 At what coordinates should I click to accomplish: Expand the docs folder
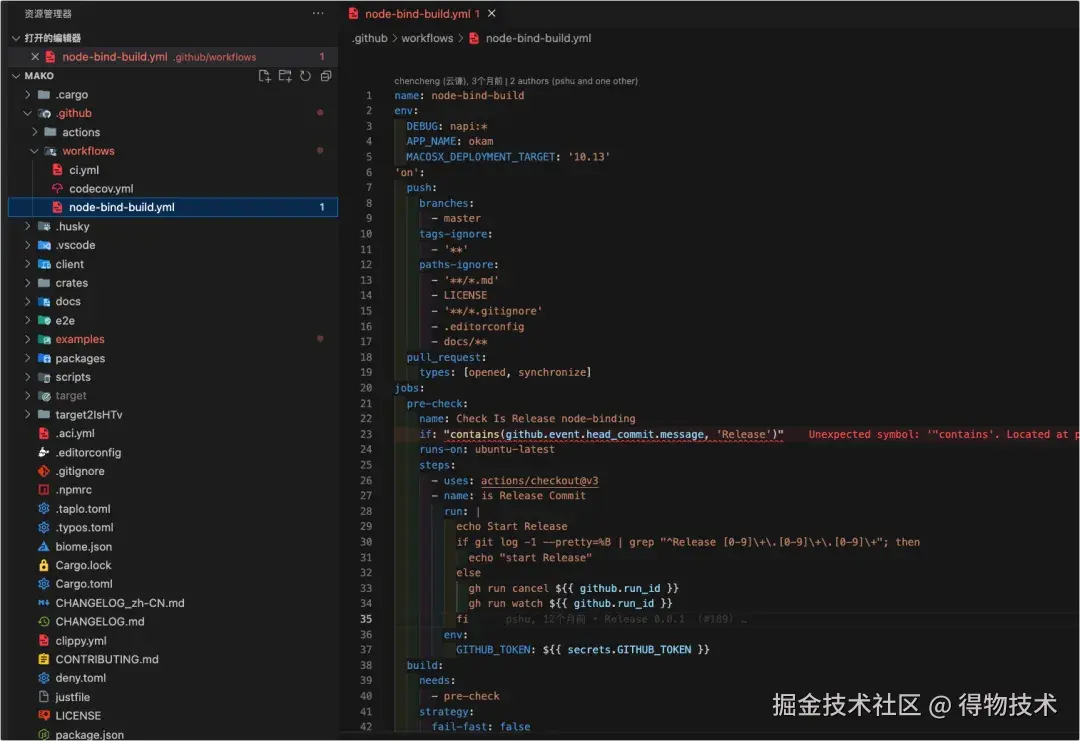coord(28,301)
